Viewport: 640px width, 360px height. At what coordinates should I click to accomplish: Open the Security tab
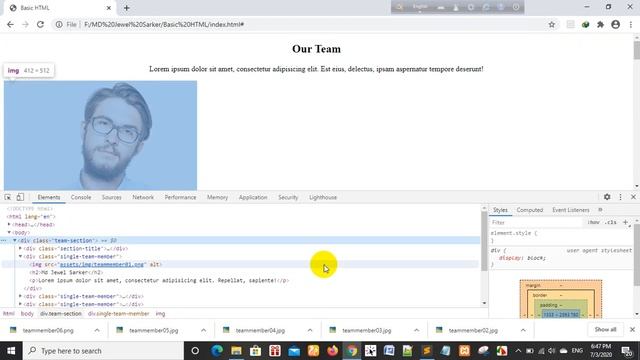pyautogui.click(x=288, y=197)
